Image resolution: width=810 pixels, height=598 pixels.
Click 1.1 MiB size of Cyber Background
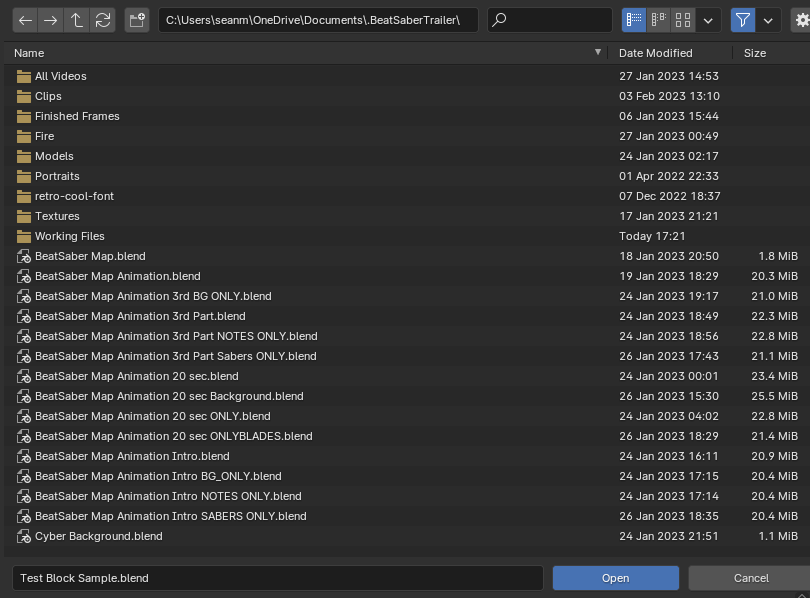[x=778, y=536]
